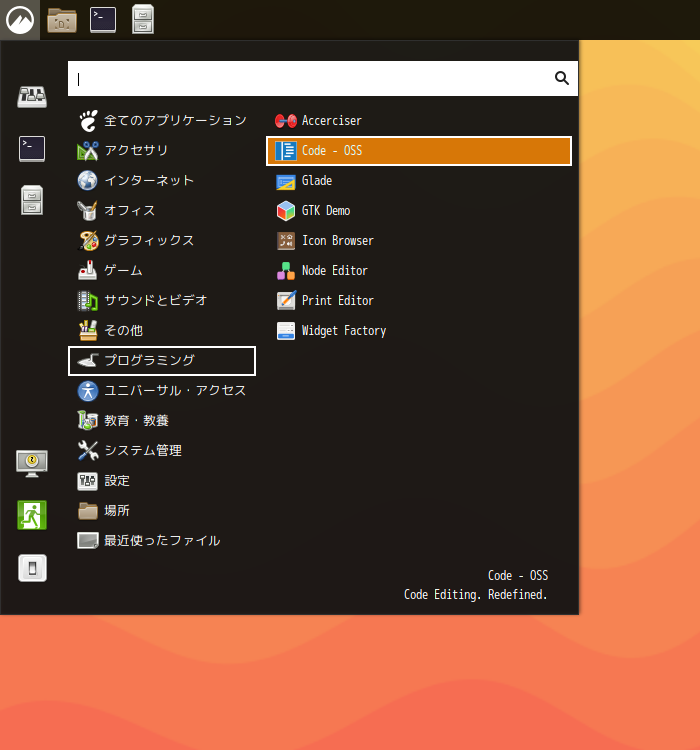Launch Code - OSS from the programming list
Viewport: 700px width, 750px height.
tap(419, 151)
